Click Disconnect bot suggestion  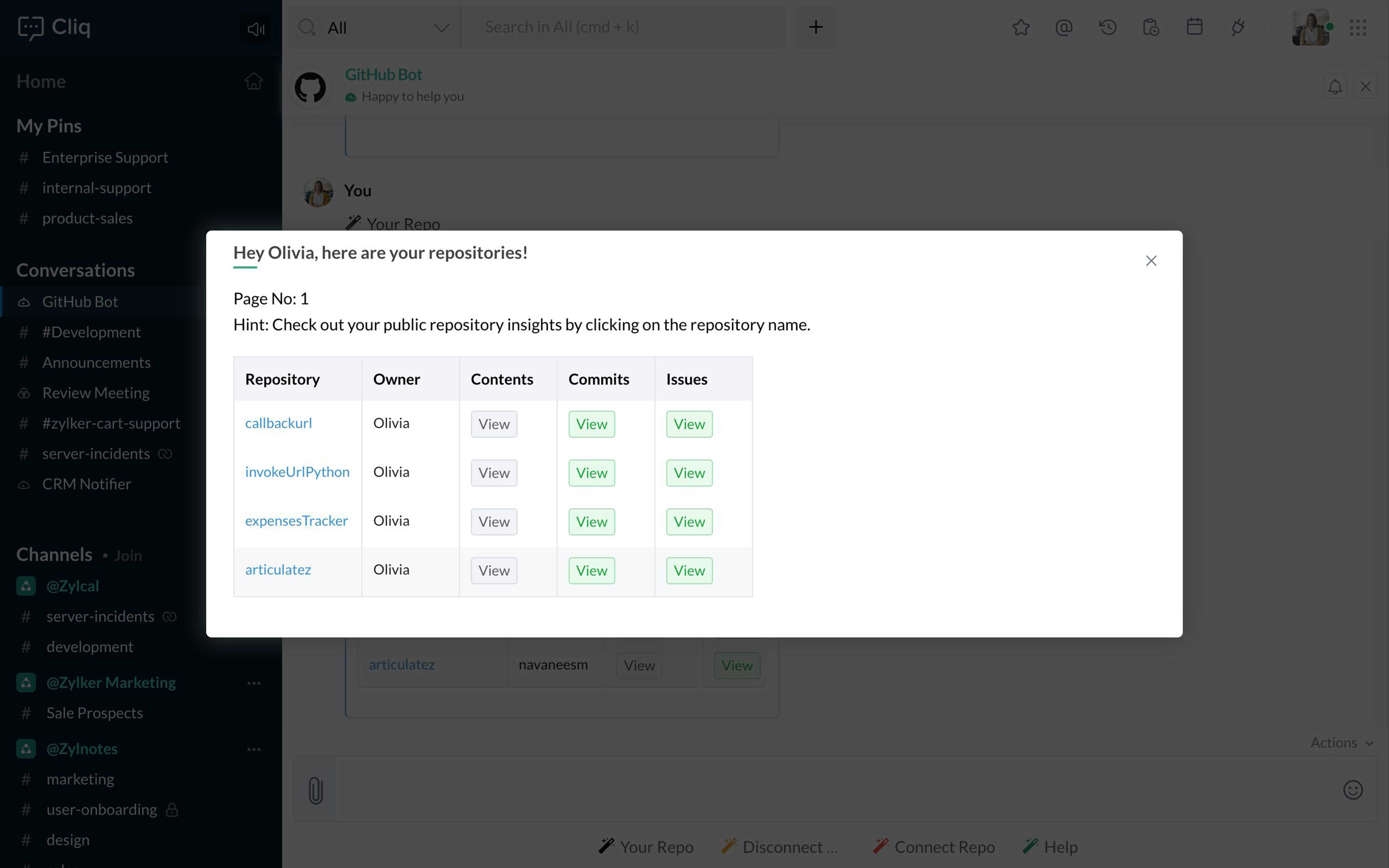click(779, 847)
